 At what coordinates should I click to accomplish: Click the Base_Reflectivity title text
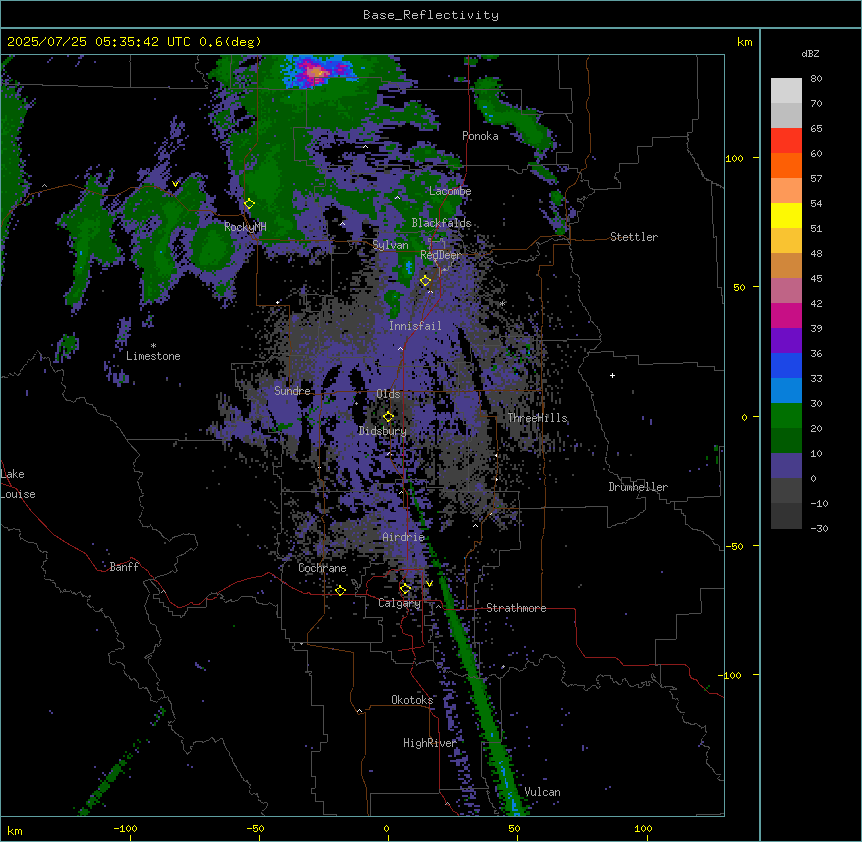coord(431,15)
